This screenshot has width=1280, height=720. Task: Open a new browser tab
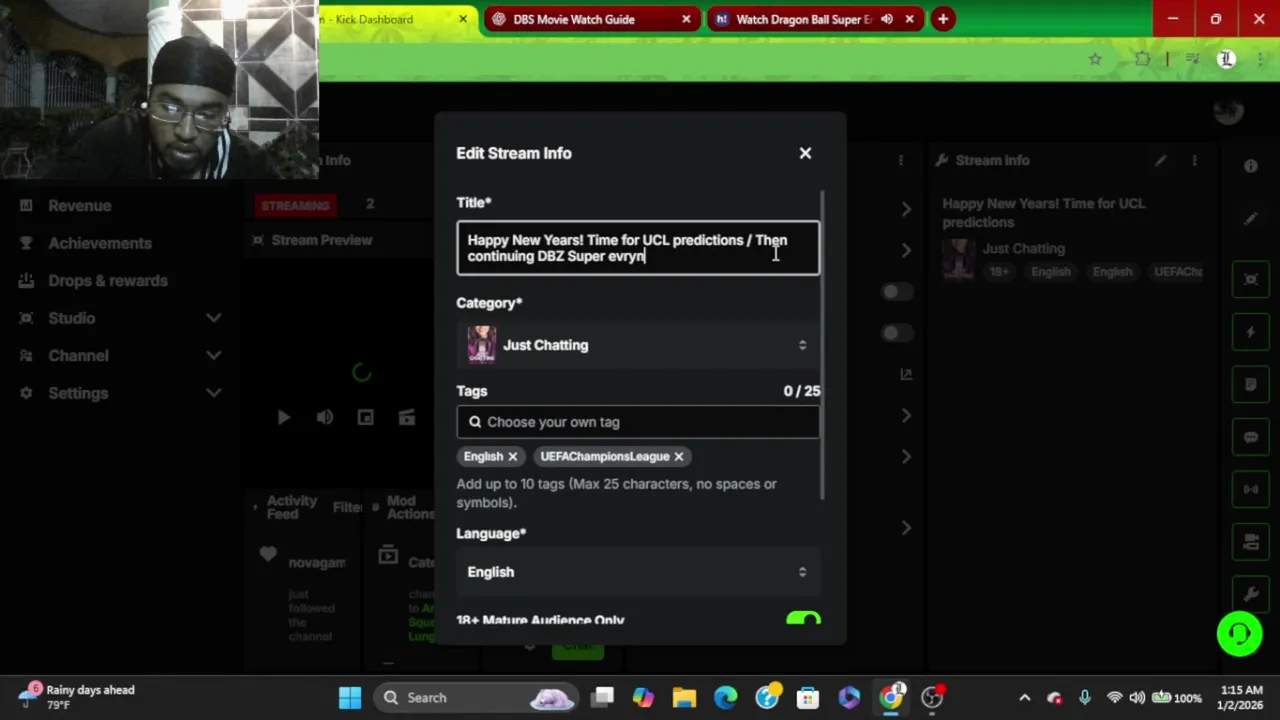pos(942,19)
